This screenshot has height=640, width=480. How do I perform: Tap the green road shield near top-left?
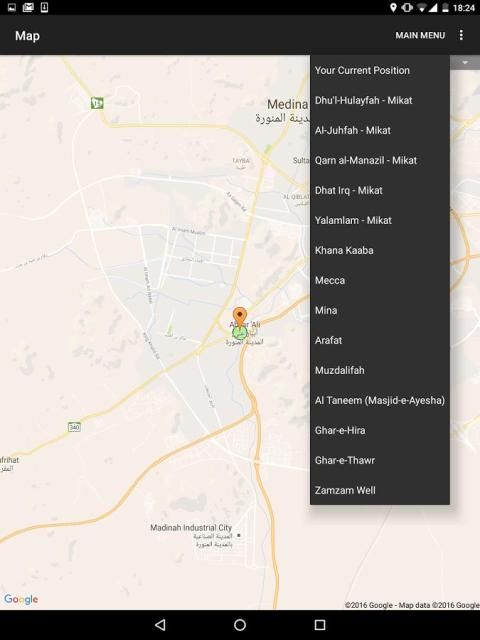97,103
